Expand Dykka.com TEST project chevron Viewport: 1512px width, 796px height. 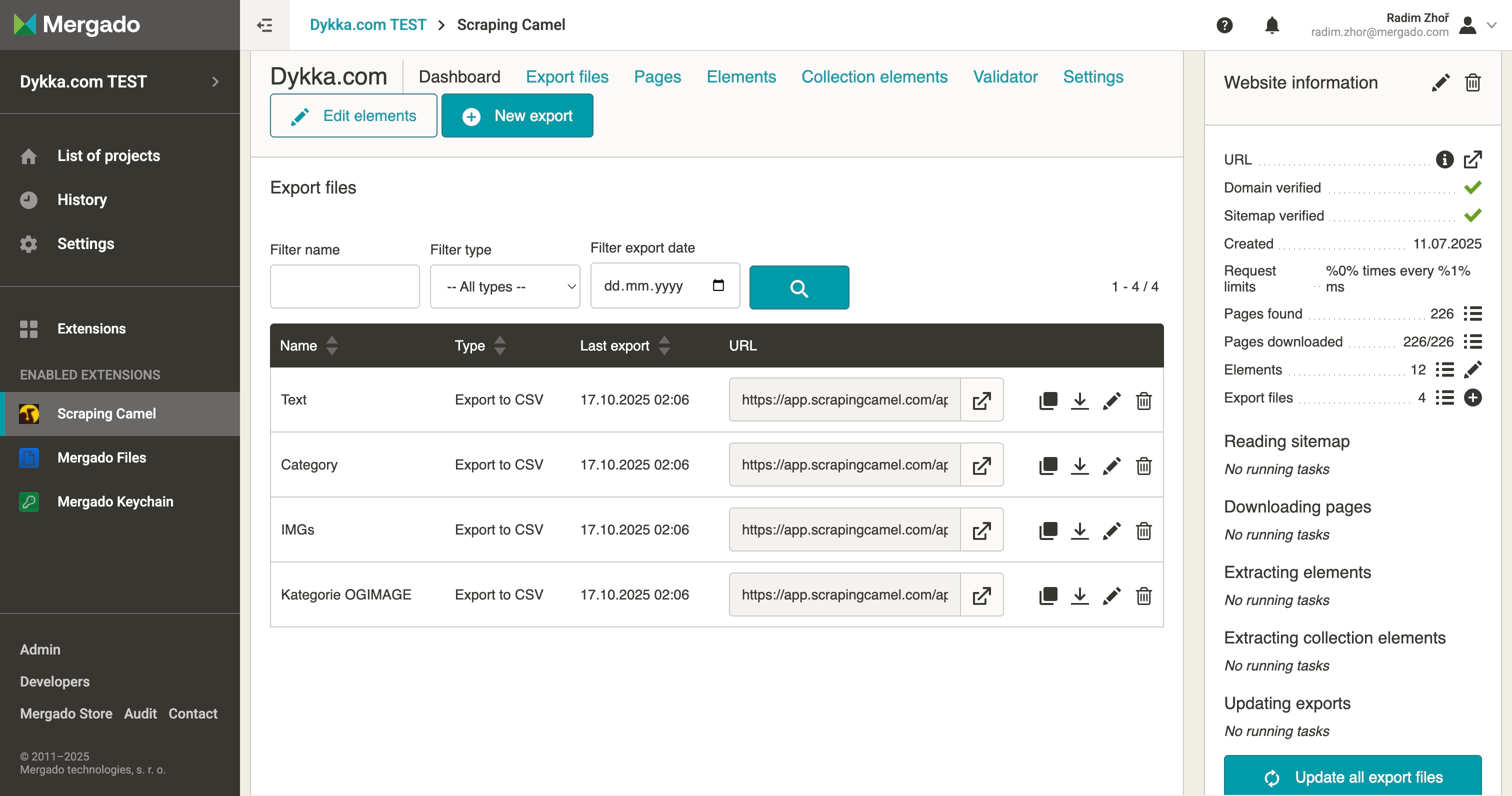click(215, 81)
